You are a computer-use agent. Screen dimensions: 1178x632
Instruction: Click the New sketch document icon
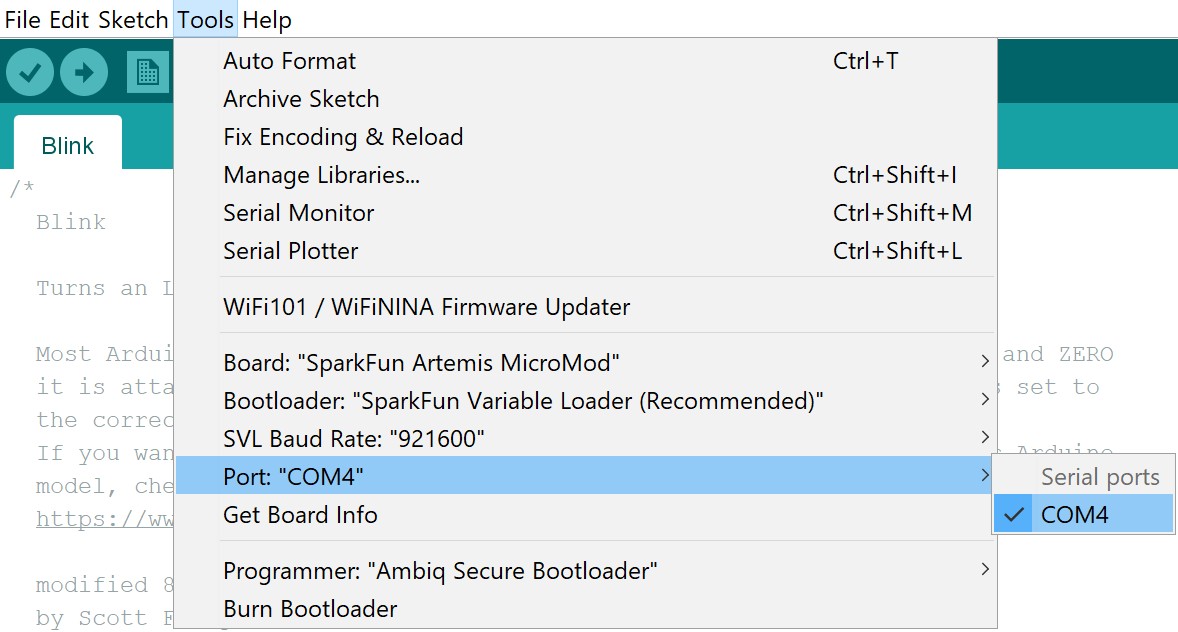click(x=148, y=72)
